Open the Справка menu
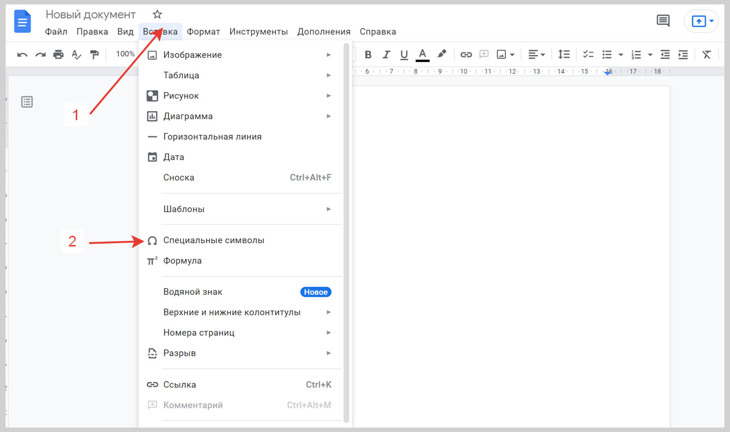Viewport: 730px width, 432px height. point(378,32)
